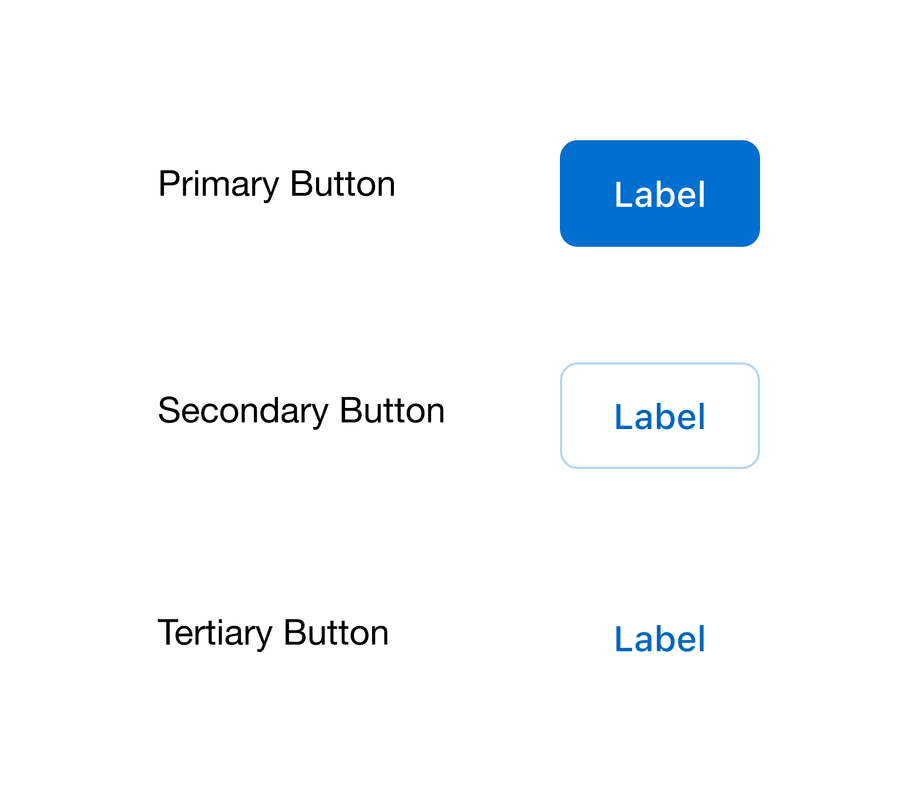Click the text reading Primary Button
The width and height of the screenshot is (900, 787).
pyautogui.click(x=276, y=184)
